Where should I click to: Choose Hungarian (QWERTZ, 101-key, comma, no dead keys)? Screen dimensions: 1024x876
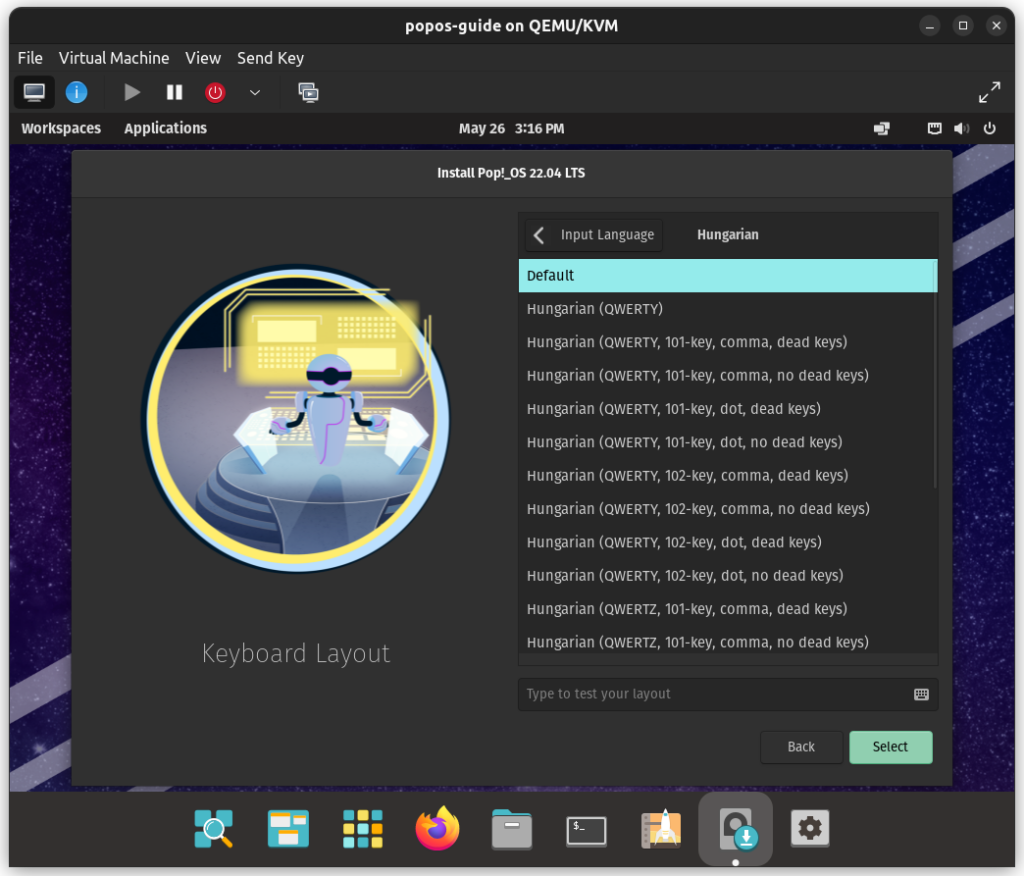728,641
